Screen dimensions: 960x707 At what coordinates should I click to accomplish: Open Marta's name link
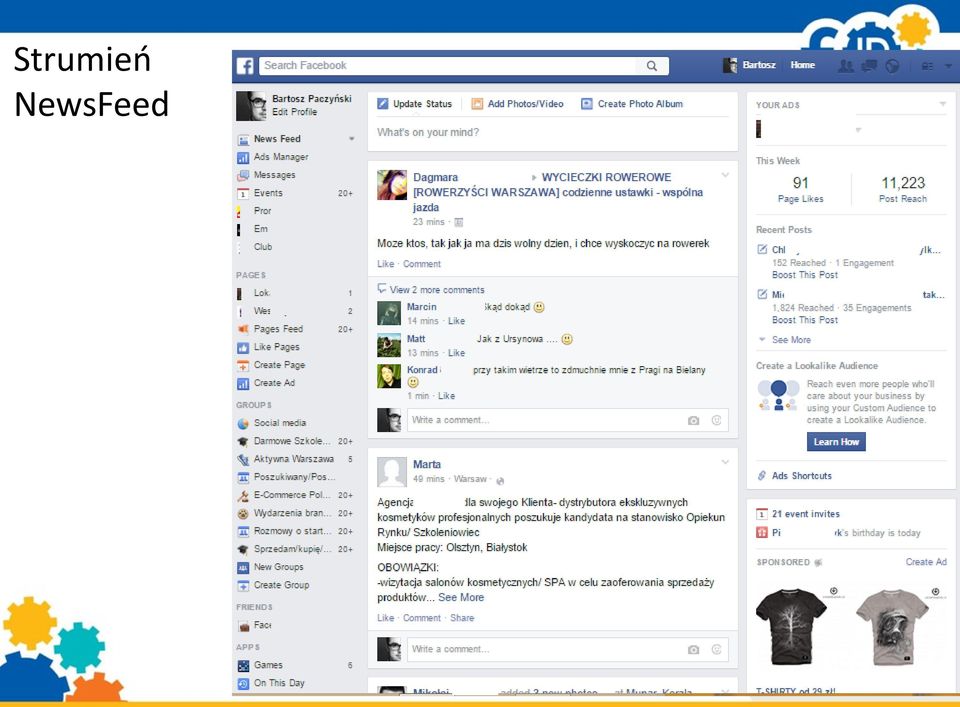click(427, 465)
